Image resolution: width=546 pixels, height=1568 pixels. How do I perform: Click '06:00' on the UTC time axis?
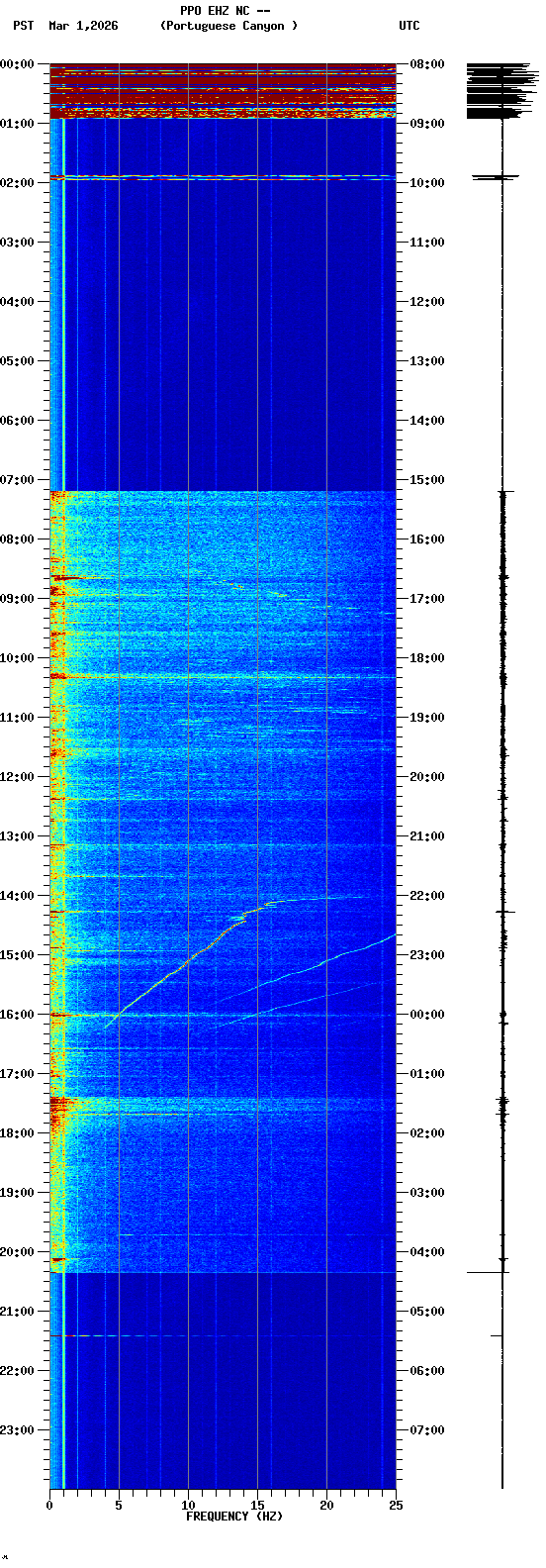(x=427, y=1371)
